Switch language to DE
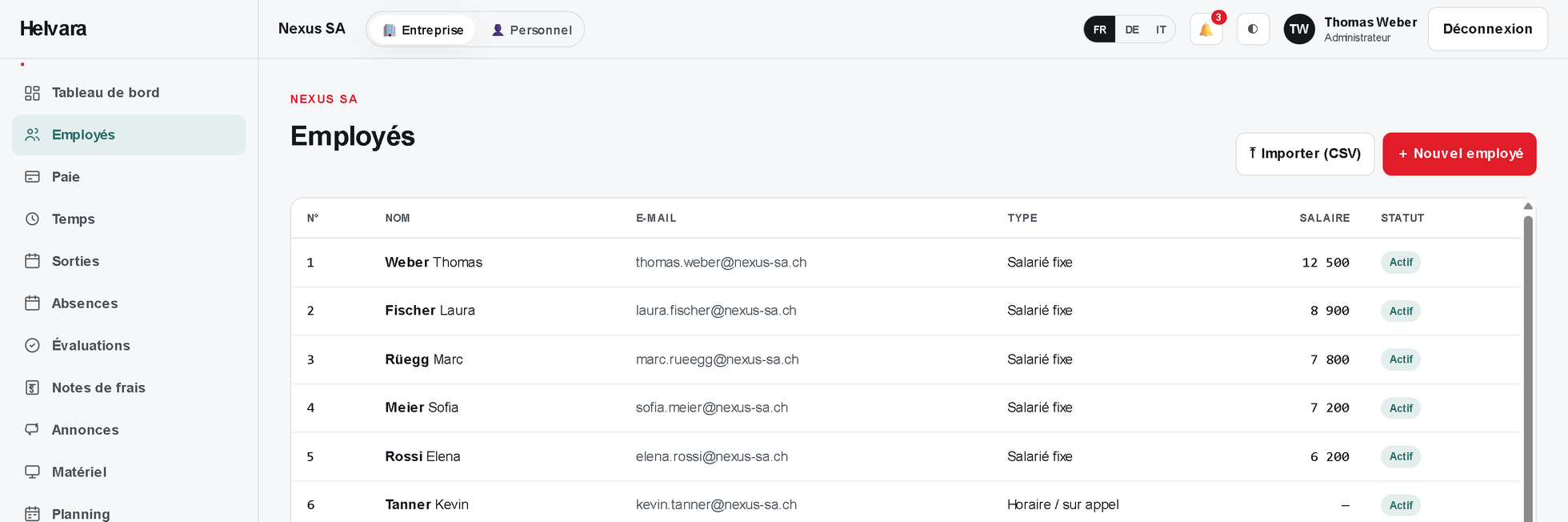The image size is (1568, 522). click(1132, 30)
